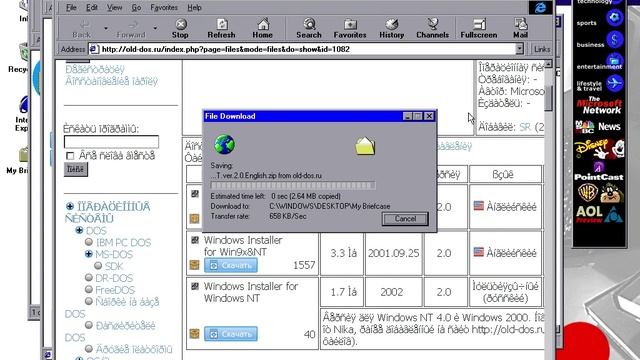The width and height of the screenshot is (640, 360).
Task: Click the Internet Explorer logo throbber
Action: (x=540, y=7)
